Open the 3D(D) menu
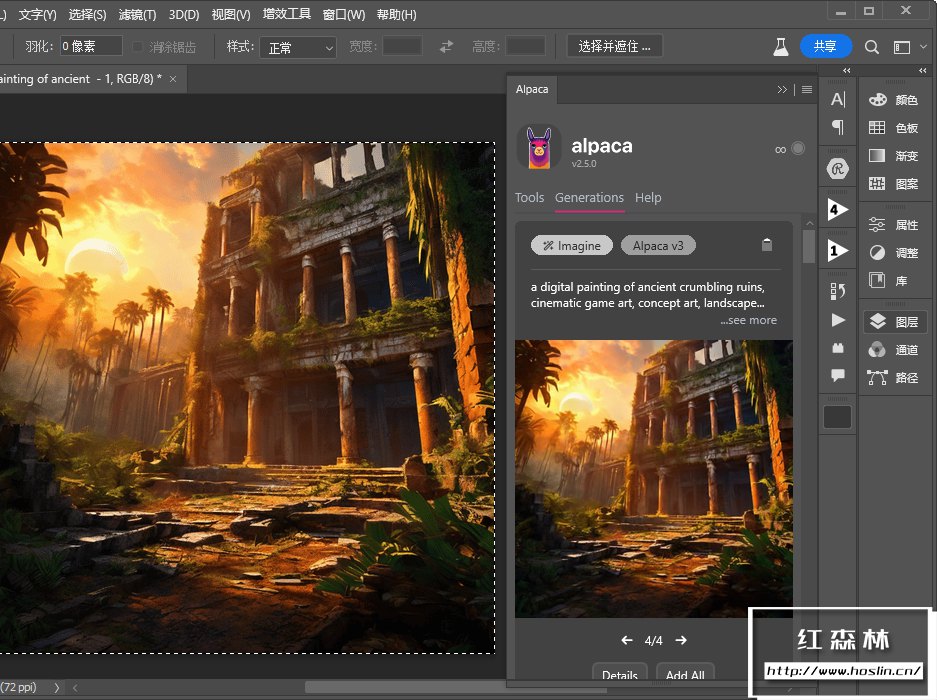 coord(184,14)
